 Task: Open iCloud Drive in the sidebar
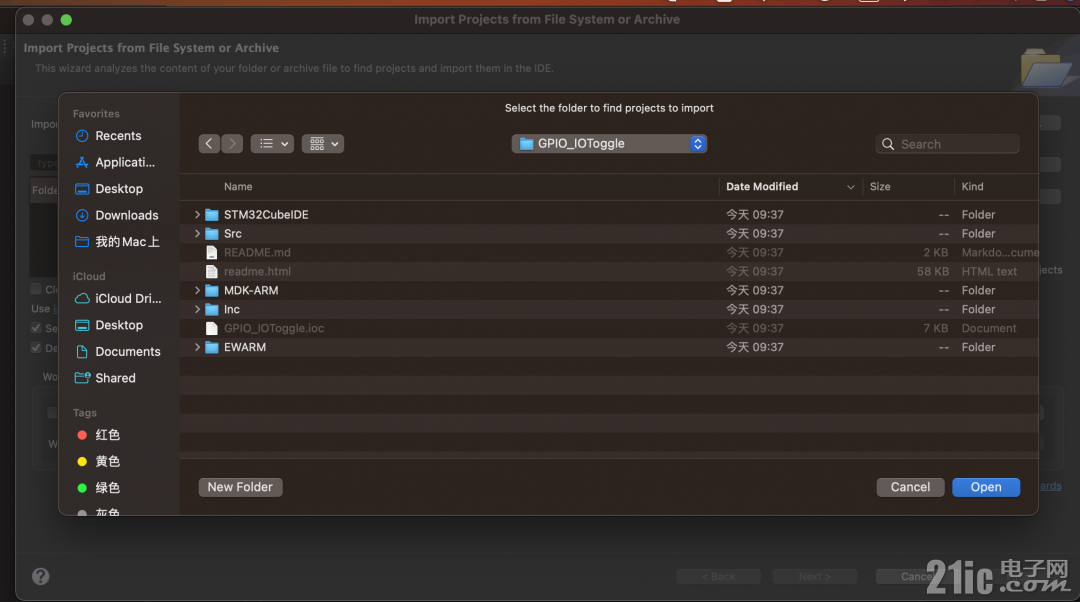pyautogui.click(x=128, y=298)
